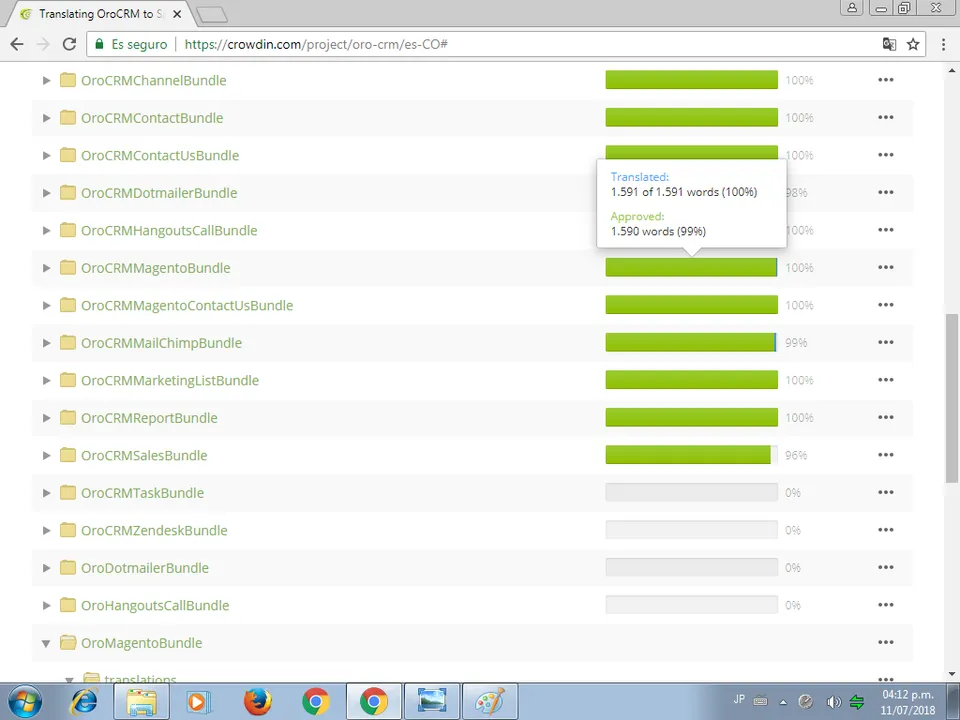This screenshot has width=960, height=720.
Task: Open OroCRMHangoutsCallBundle three-dot menu
Action: point(885,230)
